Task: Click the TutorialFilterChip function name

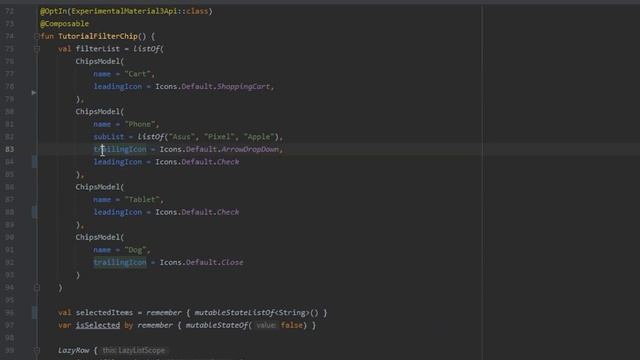Action: 98,36
